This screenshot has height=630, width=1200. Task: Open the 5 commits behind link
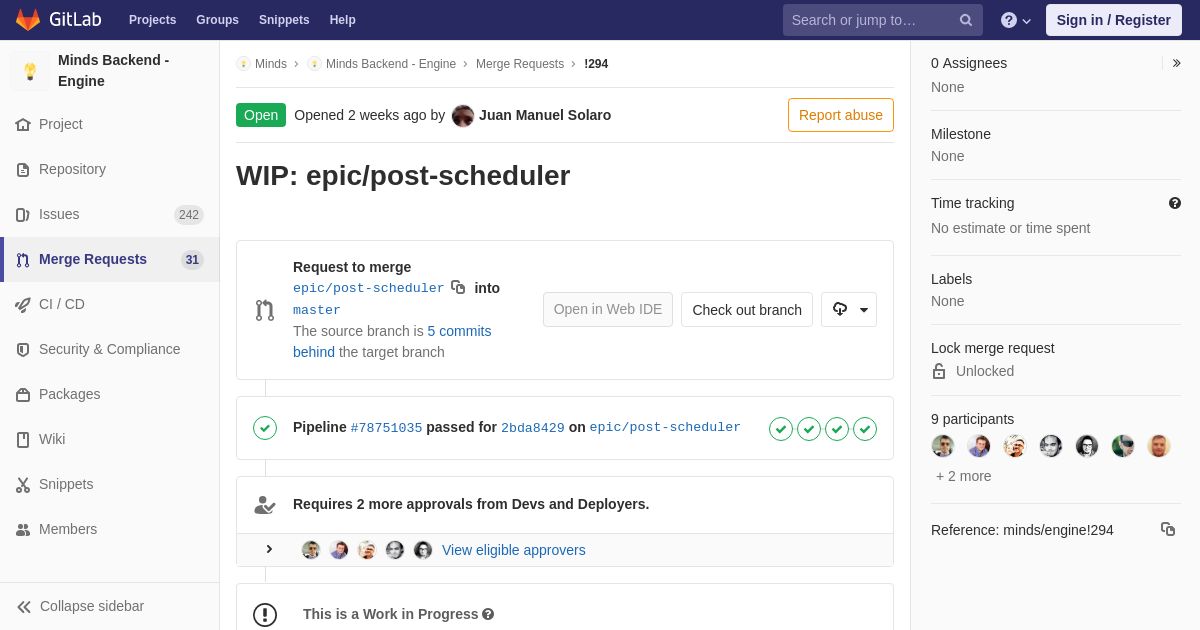392,341
